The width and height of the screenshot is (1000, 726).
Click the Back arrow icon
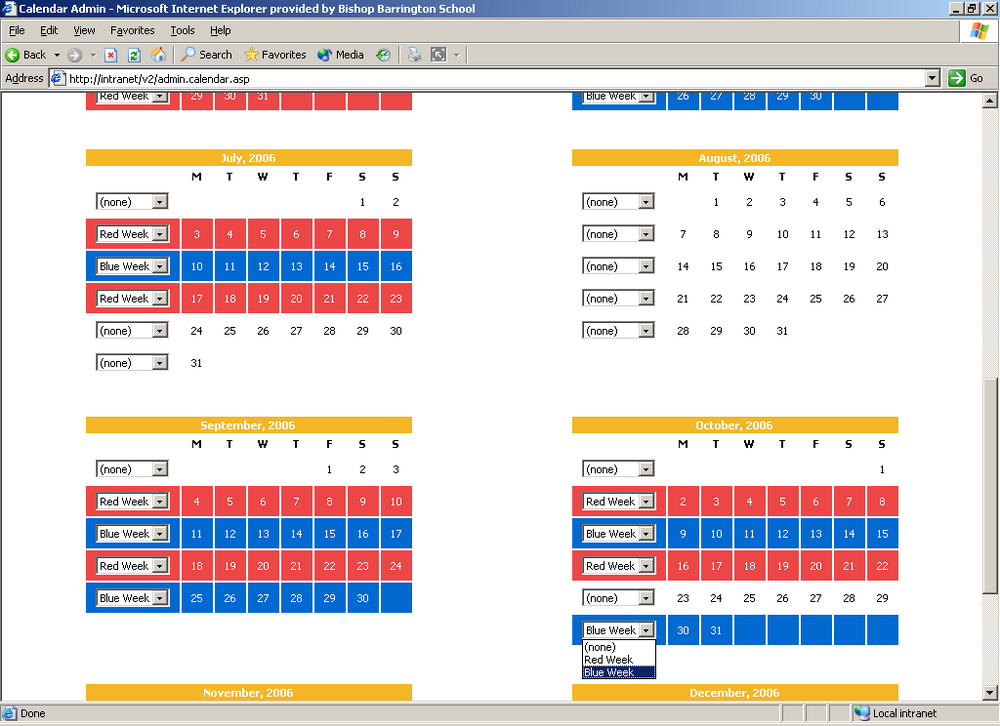12,55
